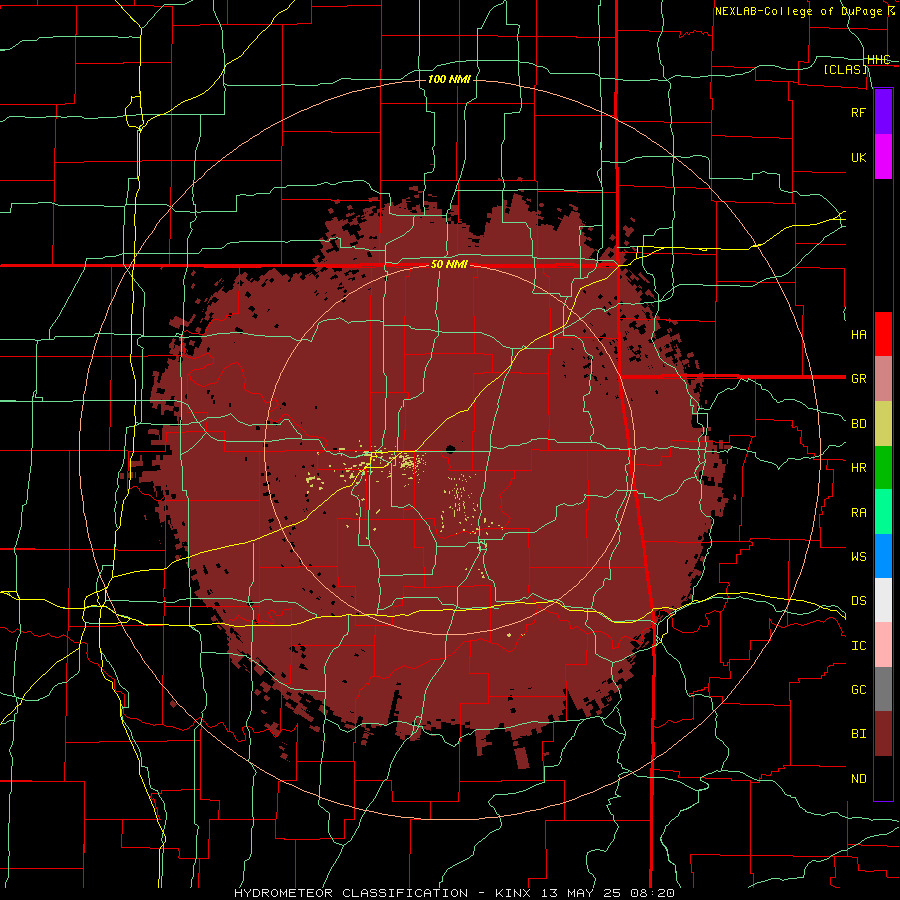
Task: Select the GR pink legend swatch
Action: (883, 379)
